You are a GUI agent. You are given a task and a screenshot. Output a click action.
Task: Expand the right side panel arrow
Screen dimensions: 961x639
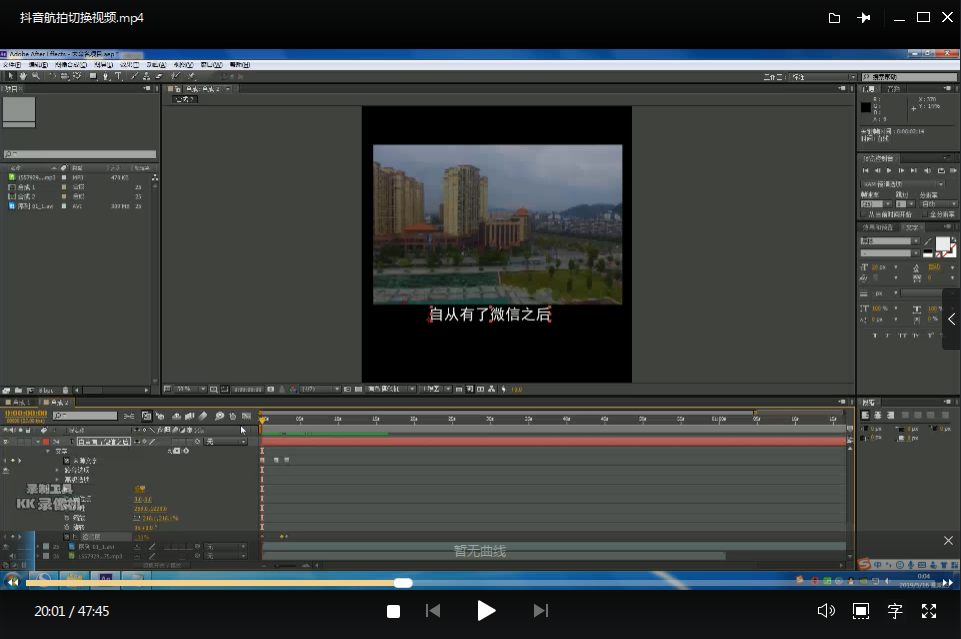951,319
